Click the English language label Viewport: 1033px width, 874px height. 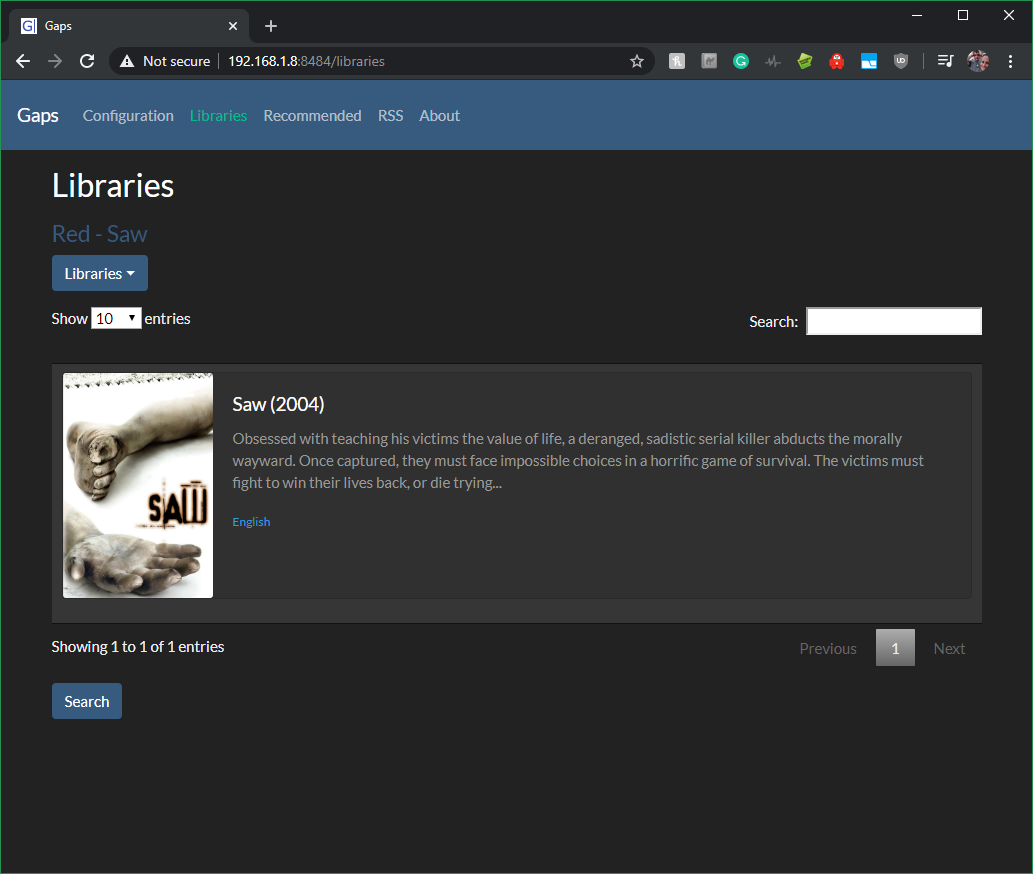coord(251,522)
